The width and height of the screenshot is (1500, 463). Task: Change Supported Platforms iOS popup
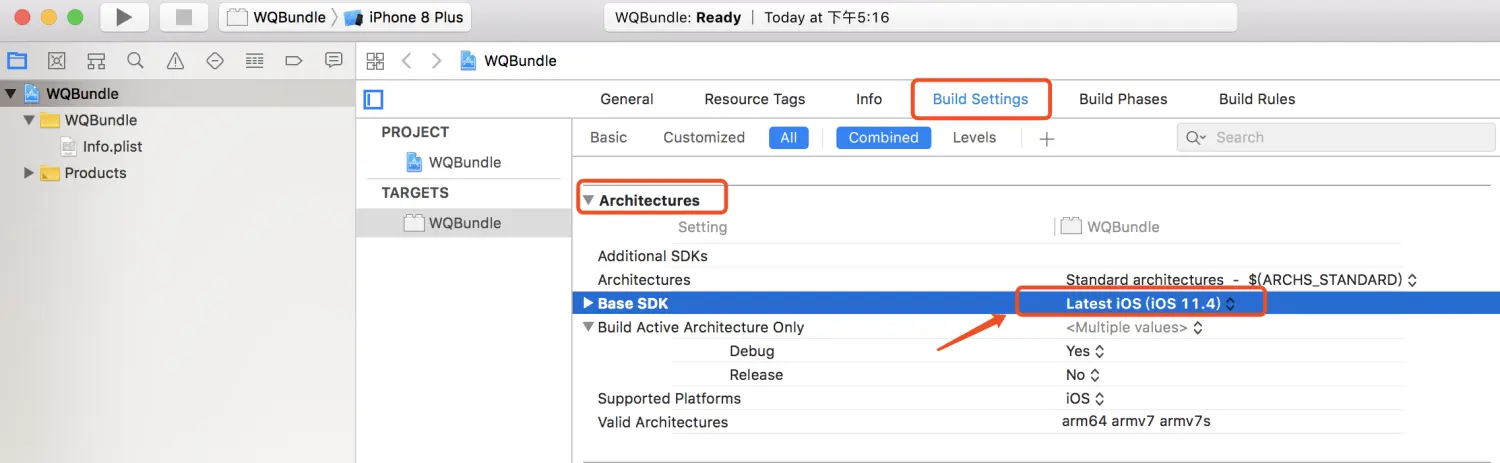[1085, 398]
